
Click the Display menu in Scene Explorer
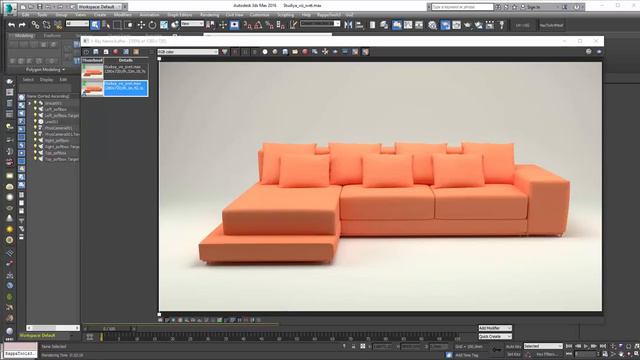46,80
